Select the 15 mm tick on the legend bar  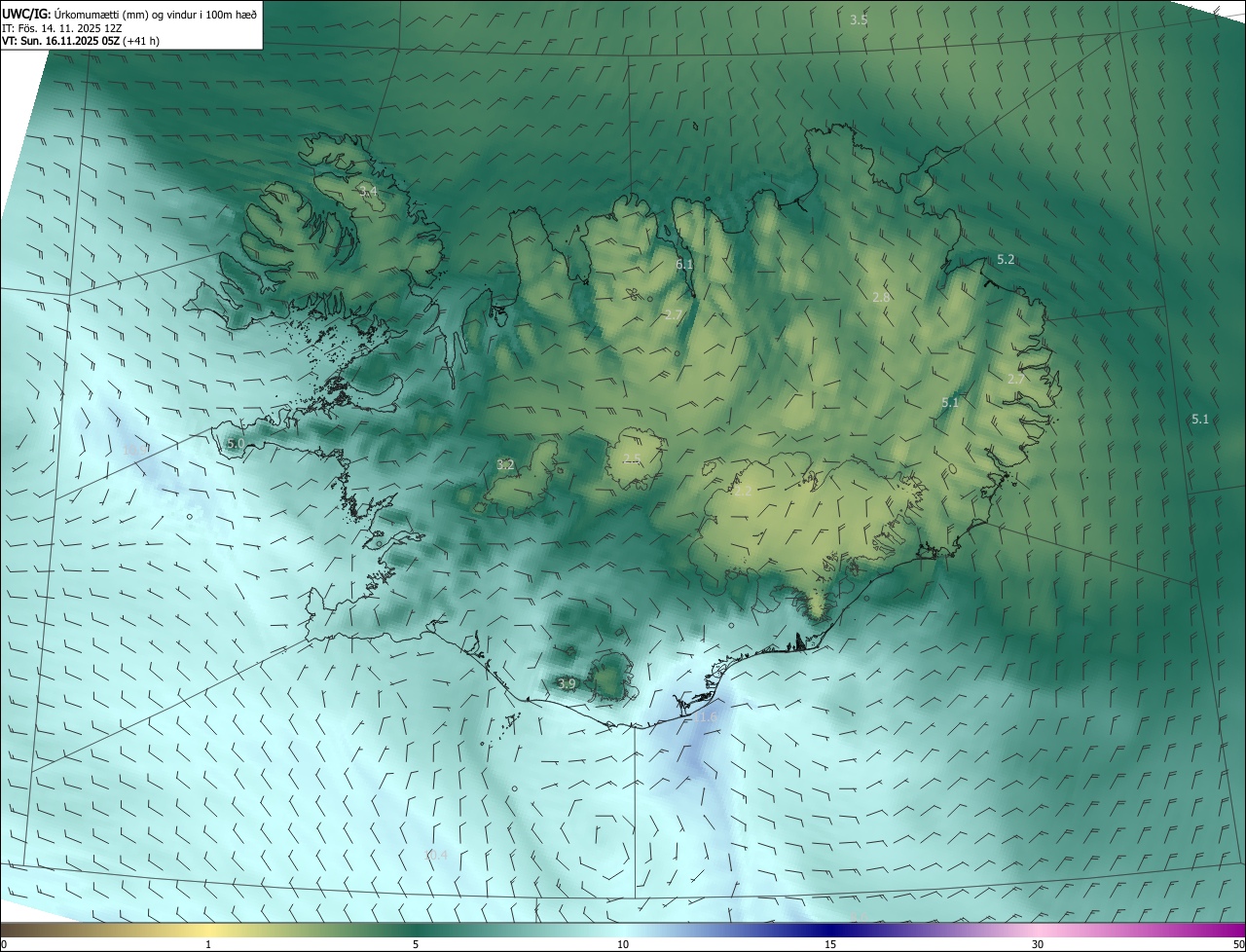tap(830, 944)
